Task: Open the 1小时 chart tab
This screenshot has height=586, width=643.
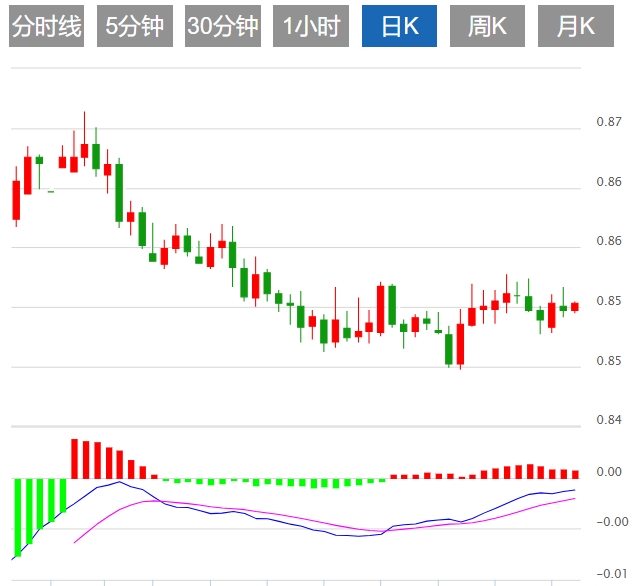Action: click(311, 26)
